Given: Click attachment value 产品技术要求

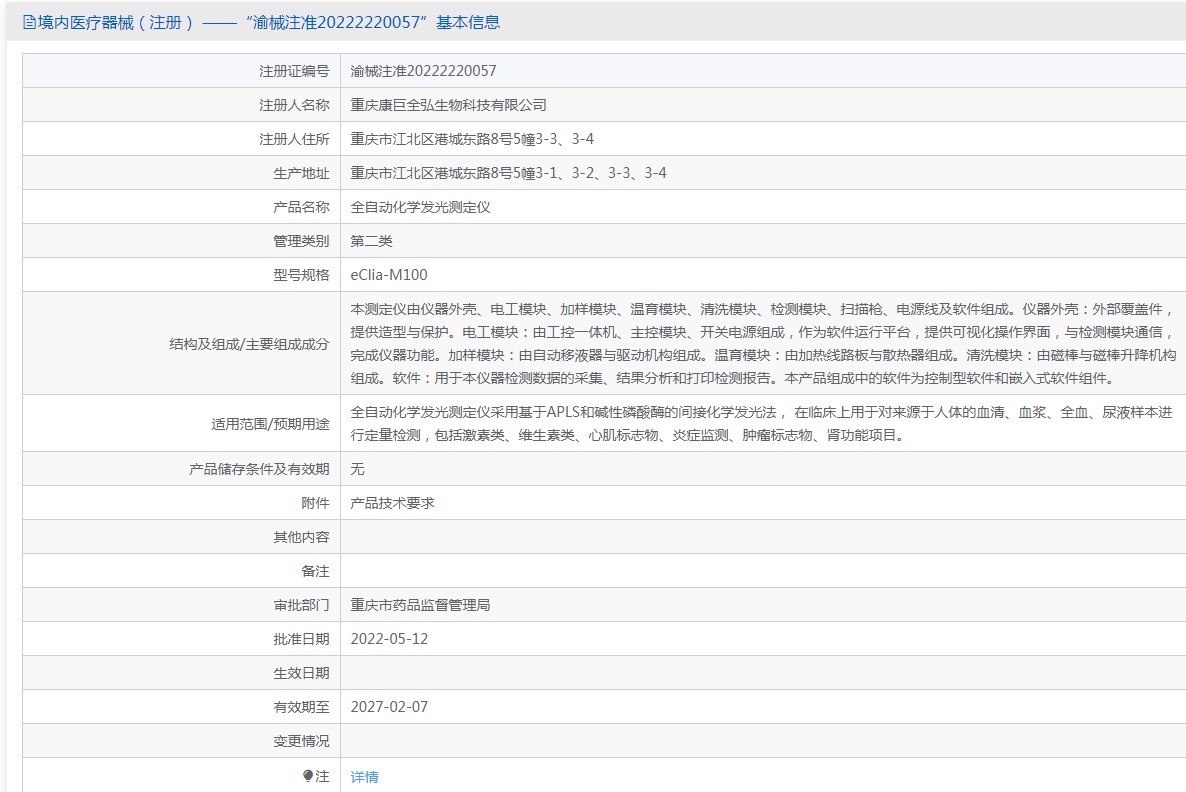Looking at the screenshot, I should click(393, 503).
